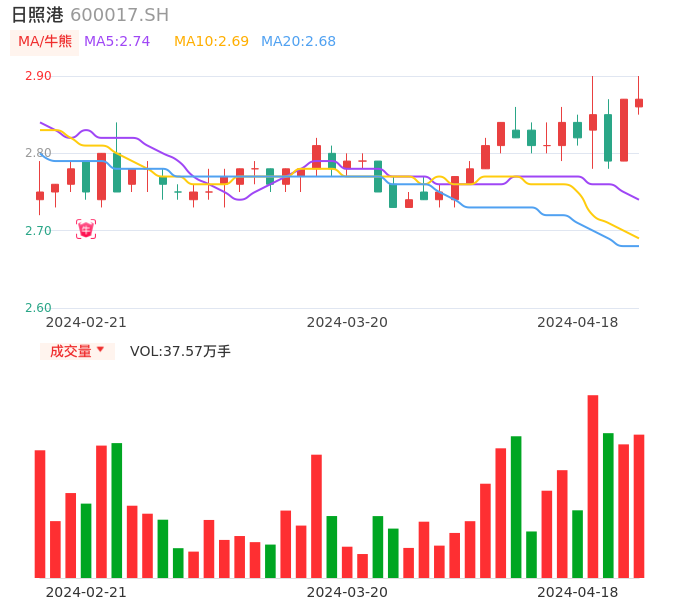Click the tallest red volume bar
Viewport: 686px width, 606px height.
point(593,486)
